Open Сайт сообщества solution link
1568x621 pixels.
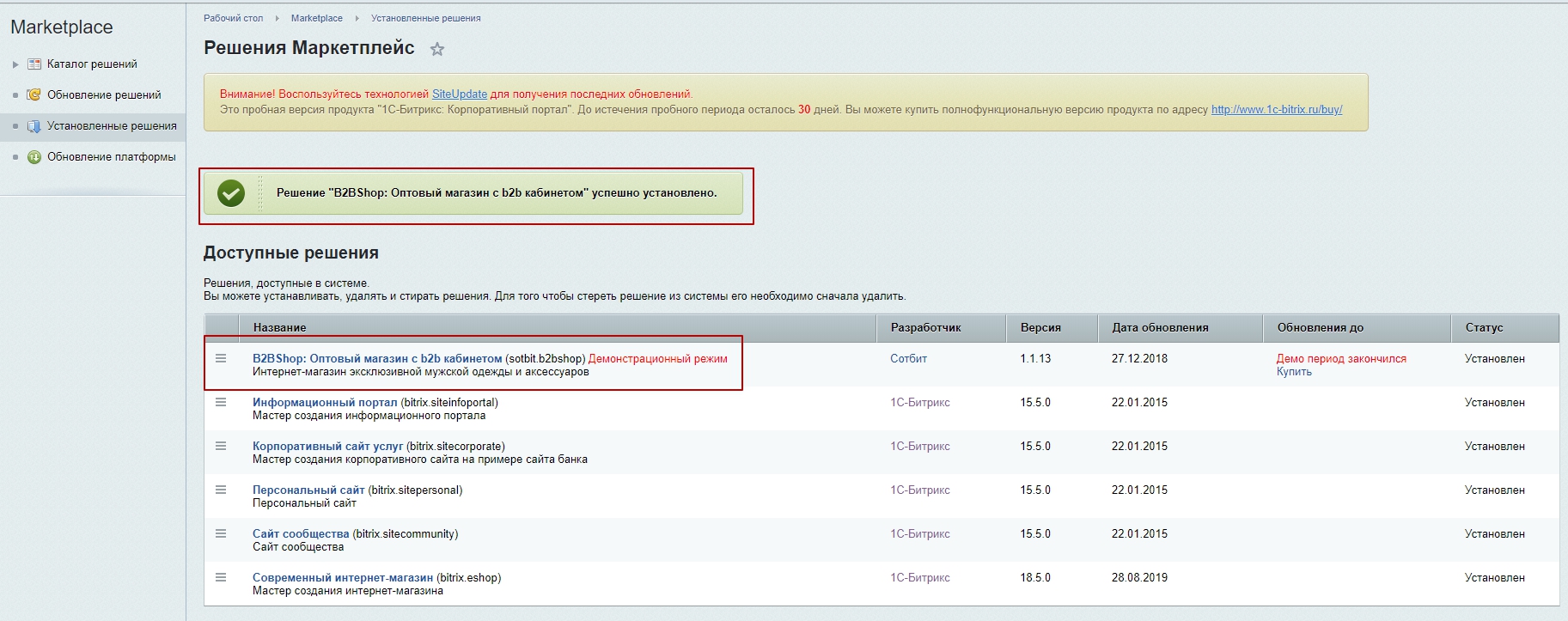click(301, 534)
